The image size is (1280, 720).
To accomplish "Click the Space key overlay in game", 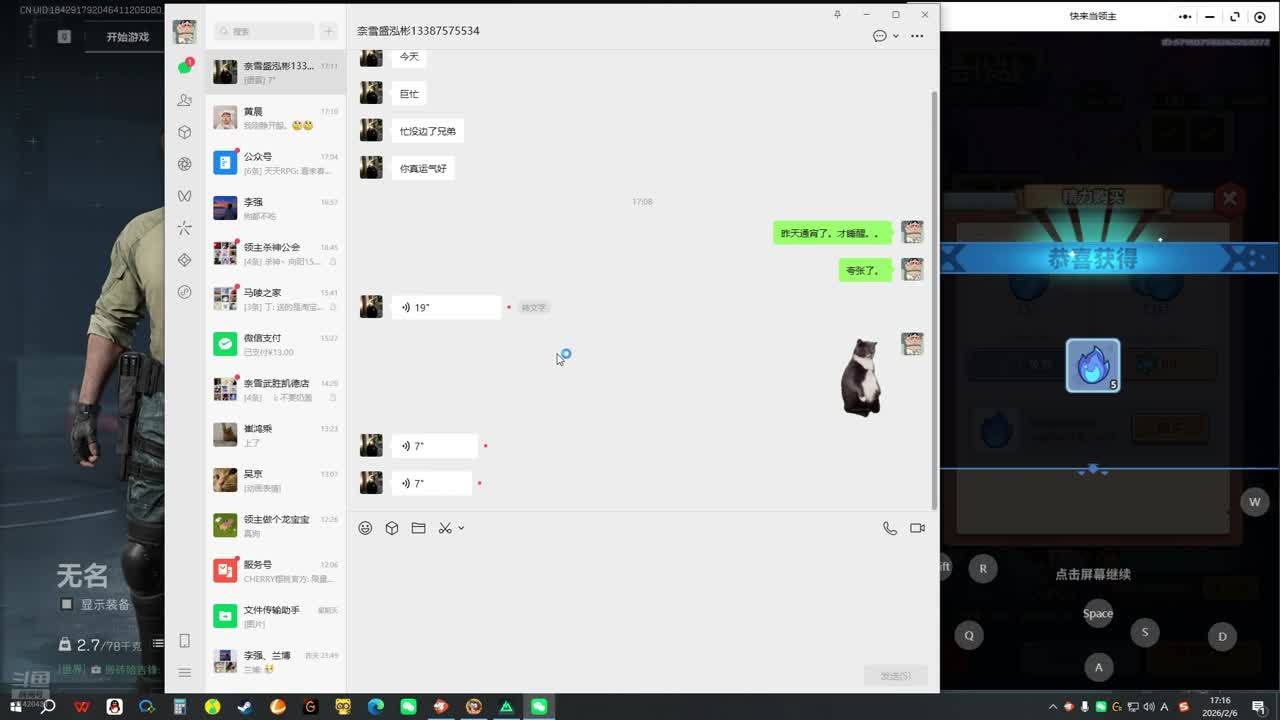I will tap(1098, 613).
